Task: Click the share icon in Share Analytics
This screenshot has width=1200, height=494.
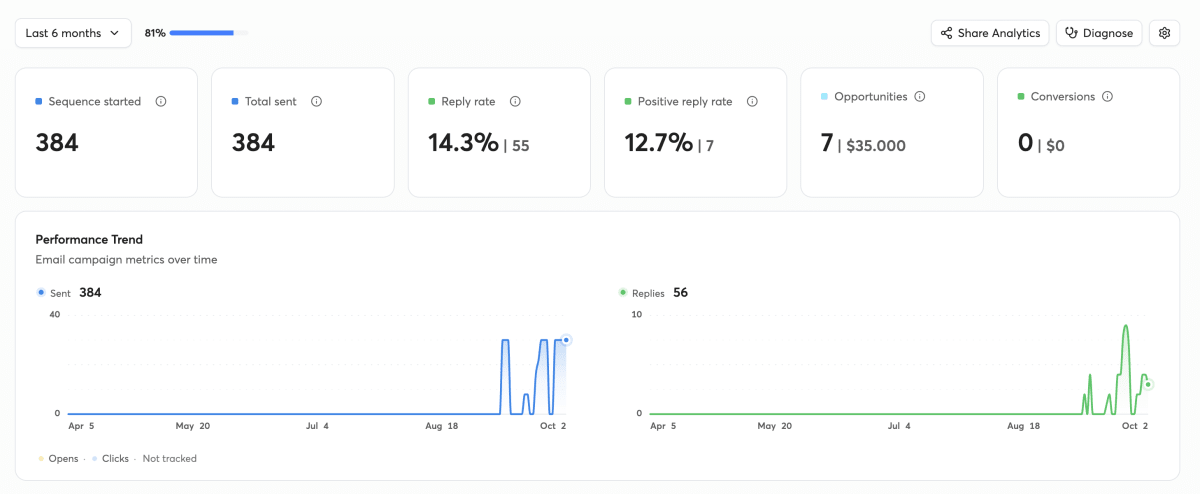Action: pyautogui.click(x=947, y=33)
